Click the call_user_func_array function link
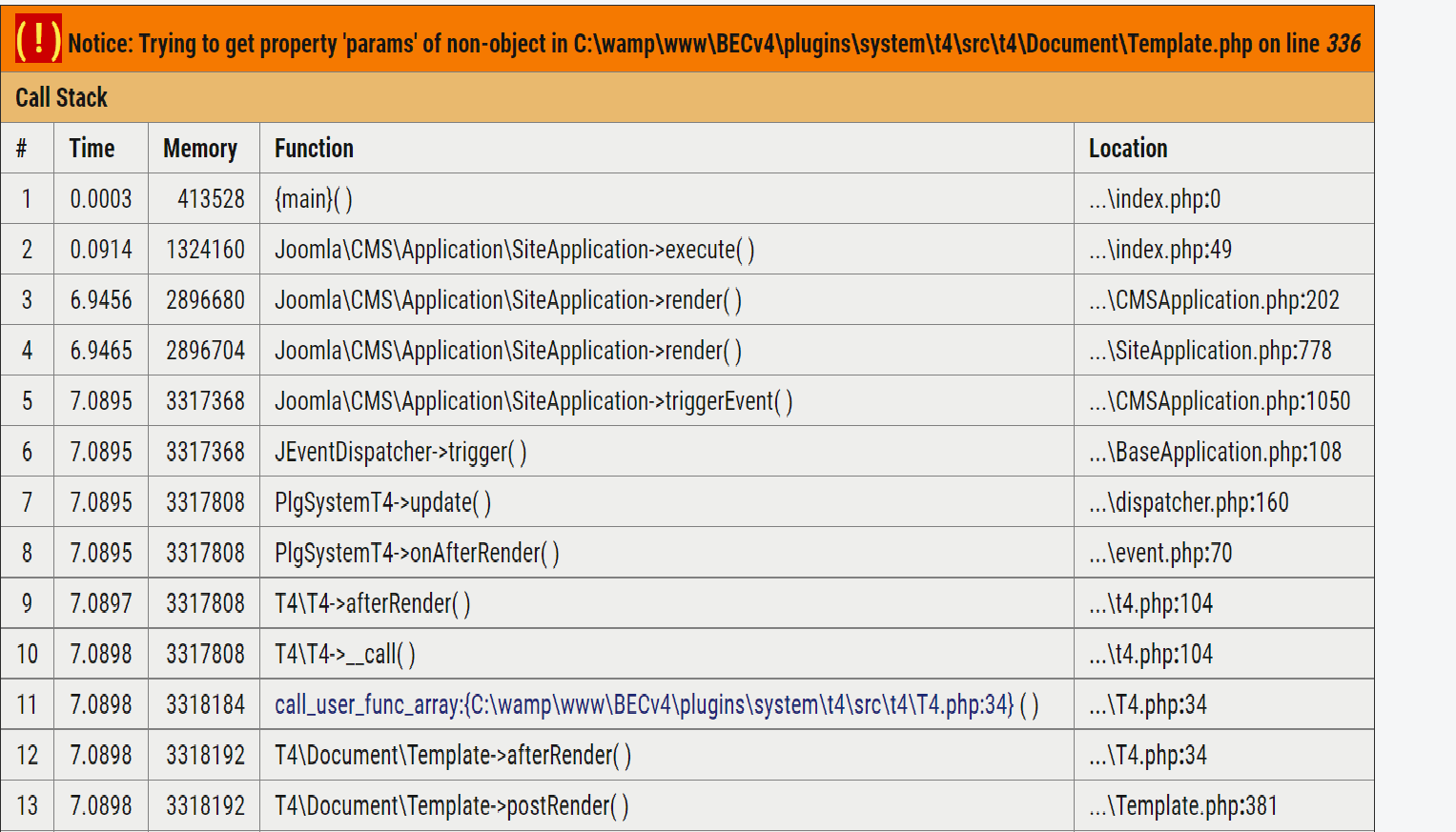1456x832 pixels. point(644,705)
